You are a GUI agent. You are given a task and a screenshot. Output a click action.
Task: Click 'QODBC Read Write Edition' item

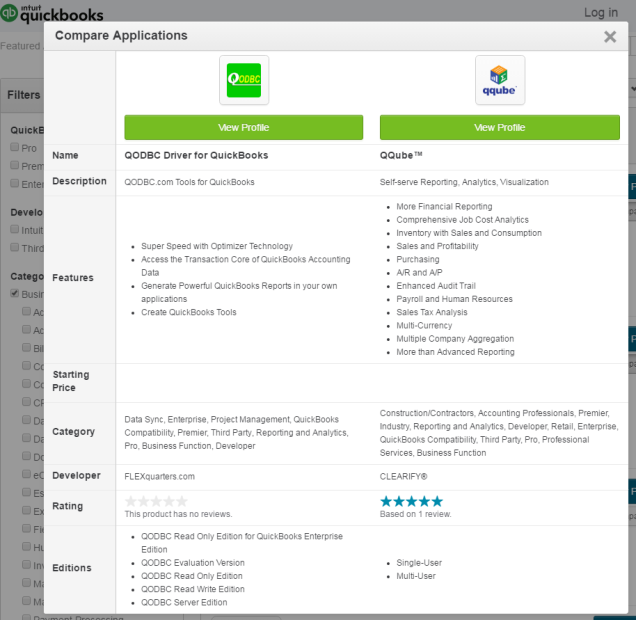tap(193, 589)
